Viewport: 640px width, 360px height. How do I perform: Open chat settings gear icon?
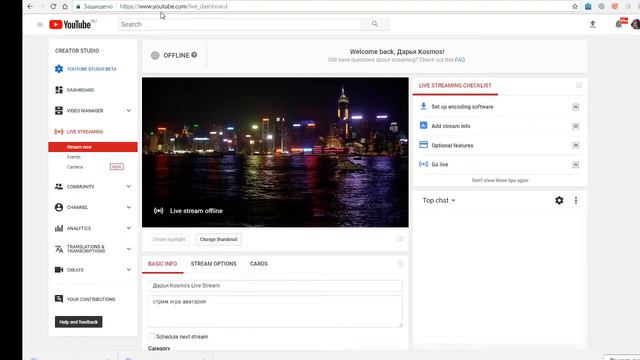[x=559, y=200]
